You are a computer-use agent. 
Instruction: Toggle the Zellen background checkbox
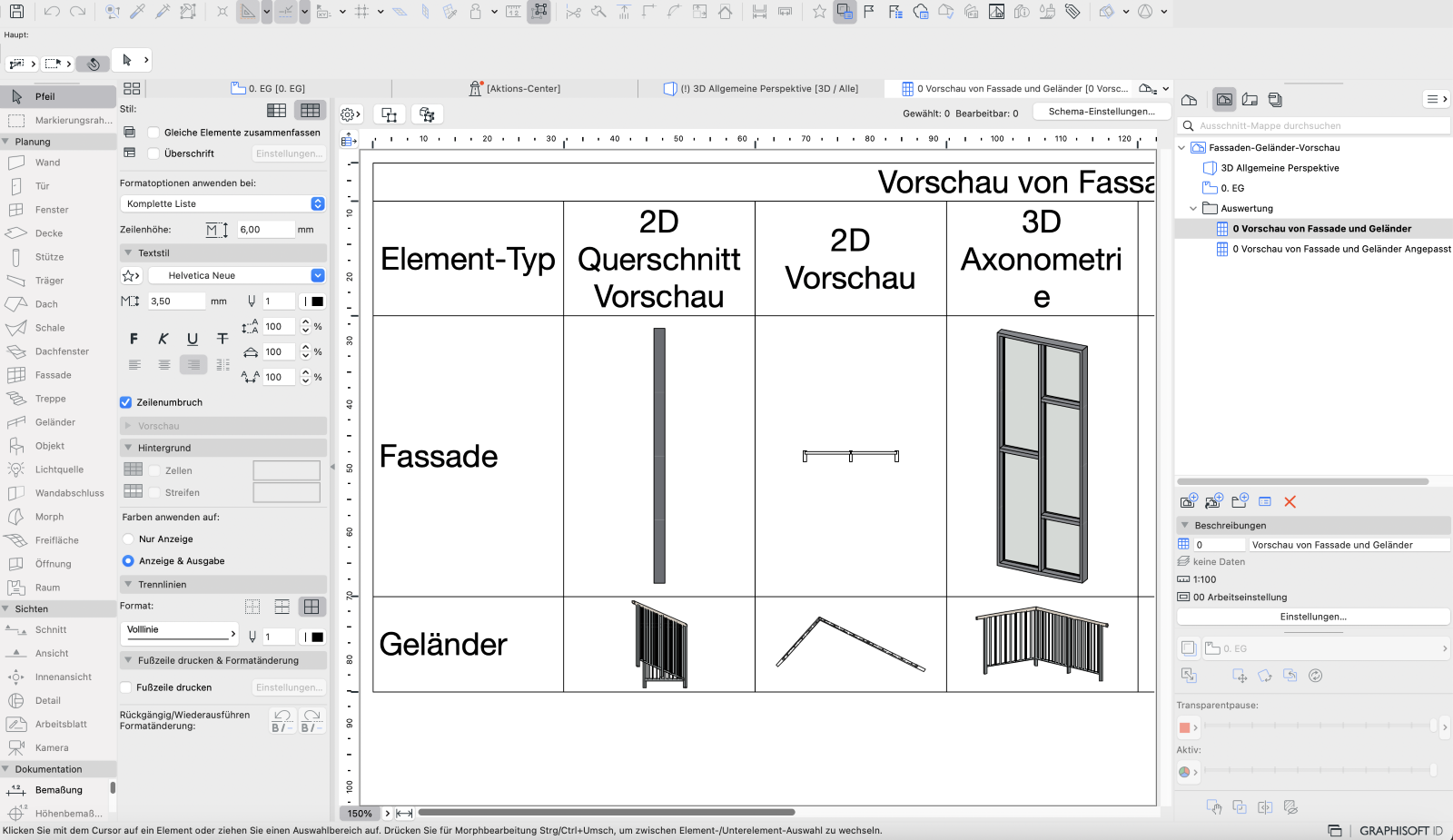tap(155, 470)
